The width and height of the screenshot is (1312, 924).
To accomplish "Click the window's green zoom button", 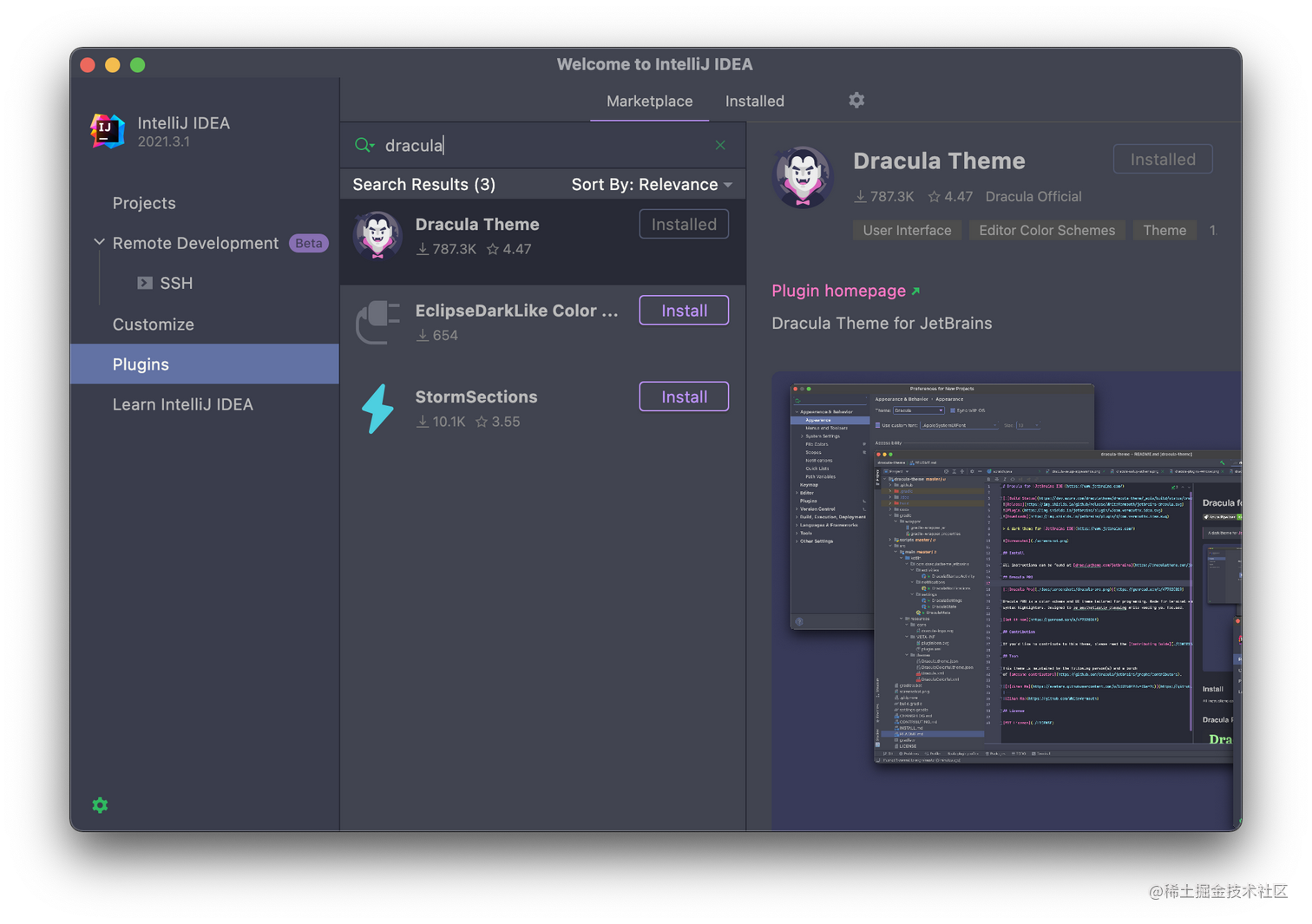I will (137, 65).
